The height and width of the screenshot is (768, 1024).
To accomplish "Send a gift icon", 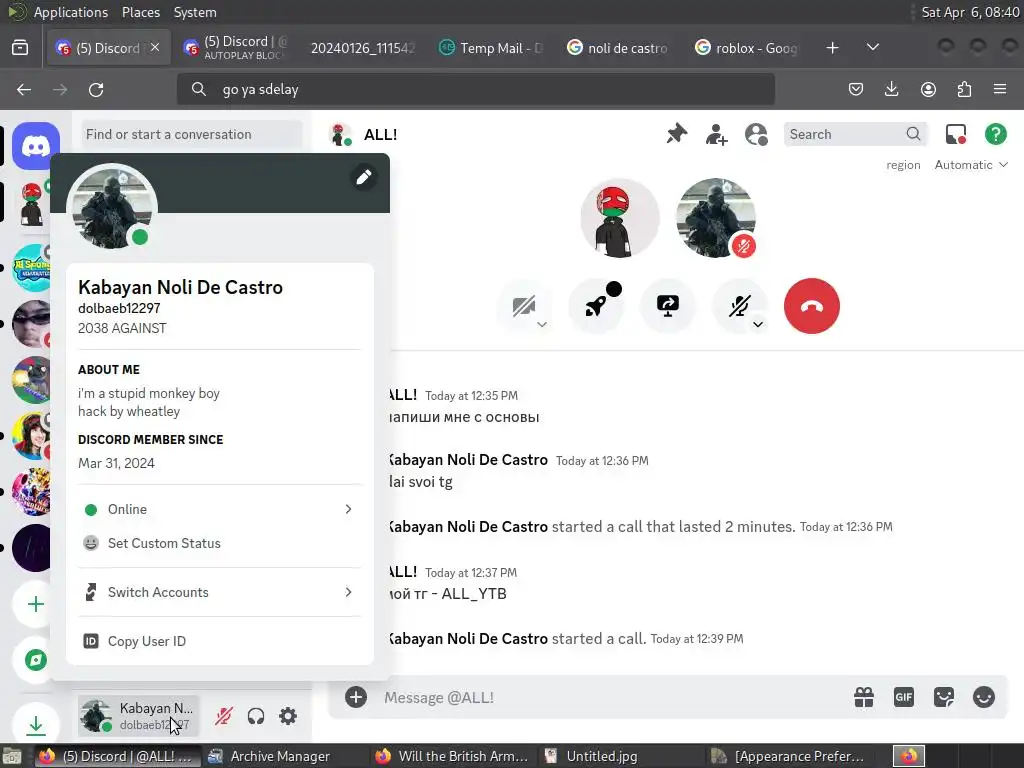I will click(864, 697).
